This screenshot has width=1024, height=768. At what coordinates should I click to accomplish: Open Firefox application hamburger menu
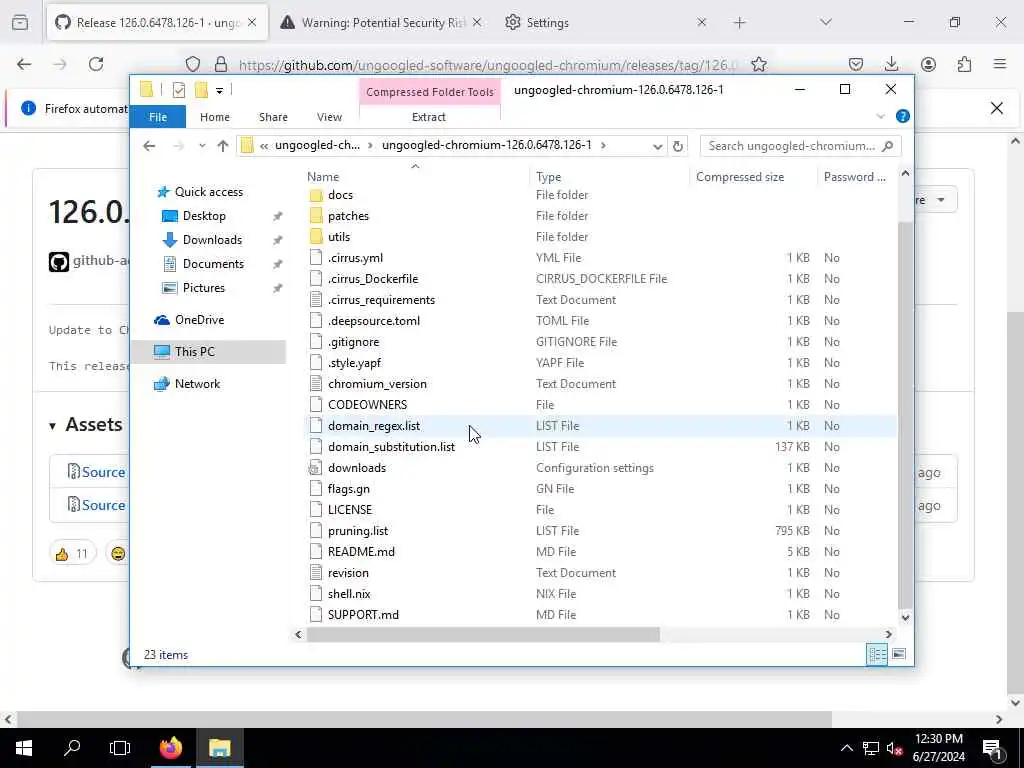click(1000, 64)
